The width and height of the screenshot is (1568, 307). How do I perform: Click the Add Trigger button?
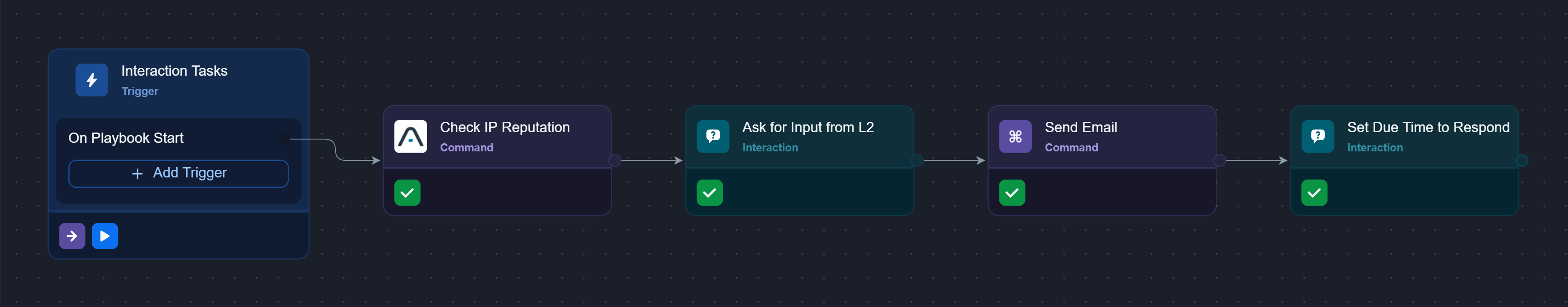click(178, 173)
